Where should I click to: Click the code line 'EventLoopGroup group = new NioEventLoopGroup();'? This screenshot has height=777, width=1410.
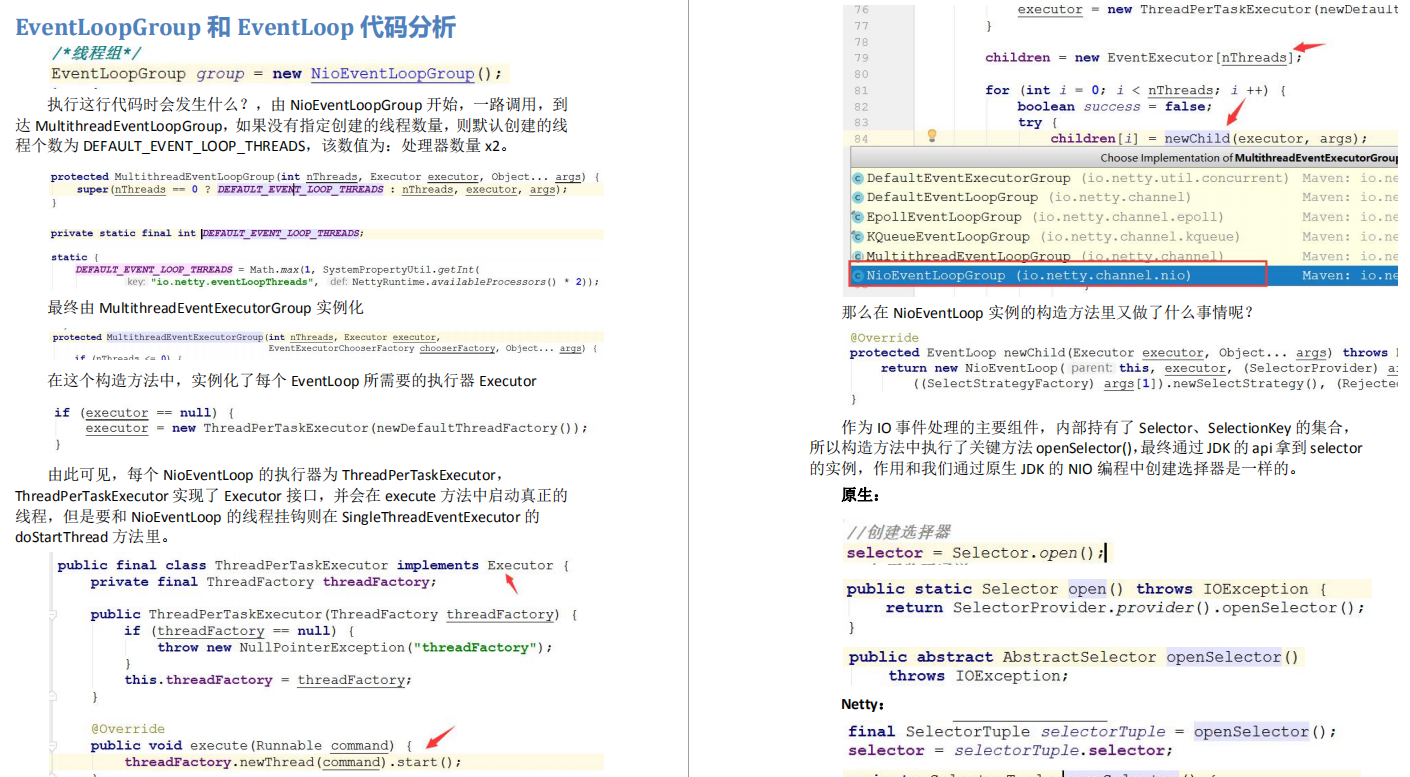[276, 74]
